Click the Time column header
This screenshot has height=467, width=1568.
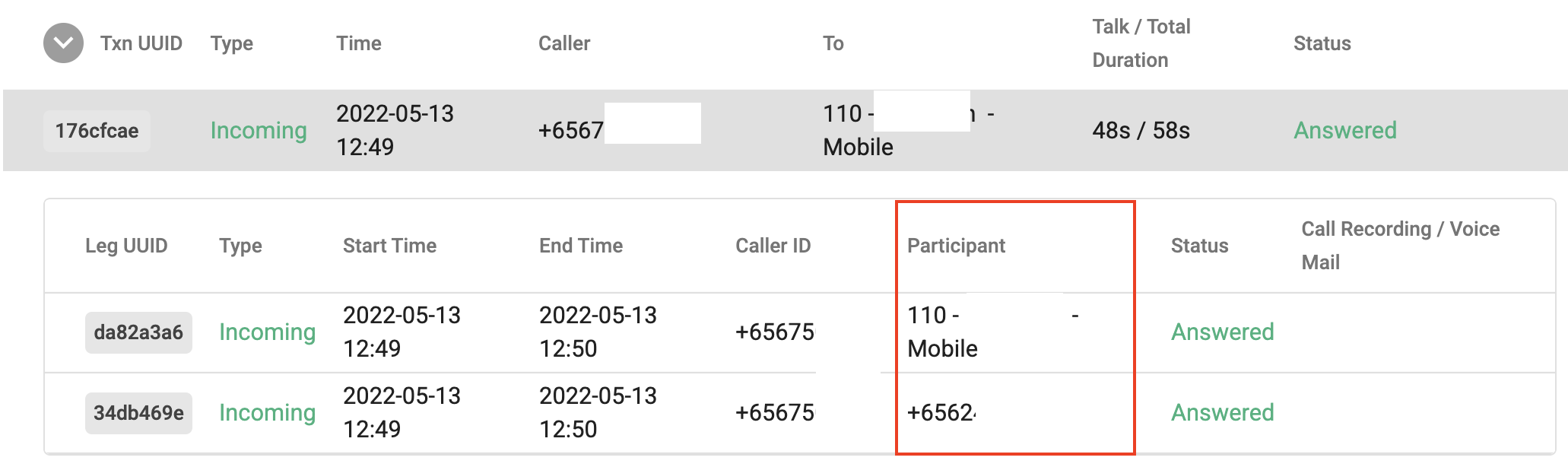tap(359, 43)
